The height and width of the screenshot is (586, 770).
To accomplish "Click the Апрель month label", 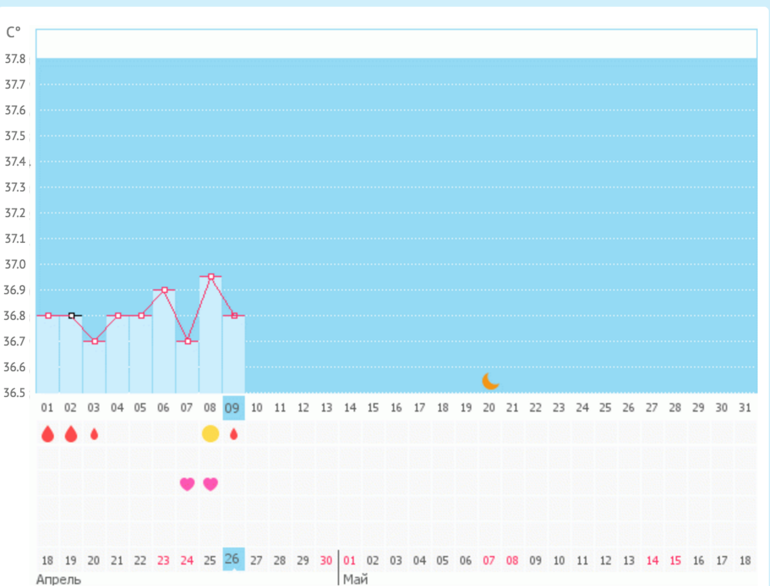I will click(x=59, y=579).
